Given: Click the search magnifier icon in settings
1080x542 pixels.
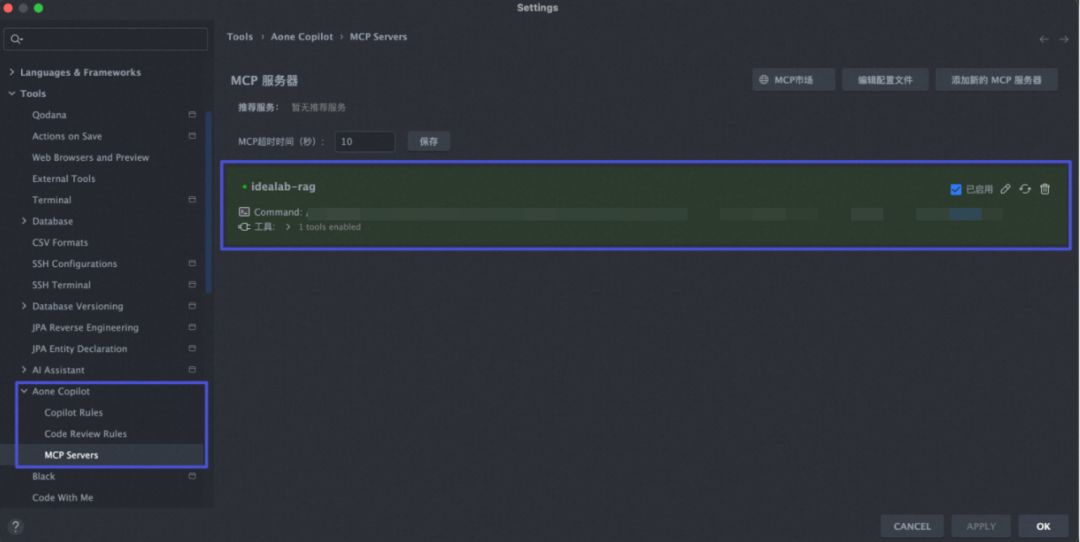Looking at the screenshot, I should click(16, 39).
